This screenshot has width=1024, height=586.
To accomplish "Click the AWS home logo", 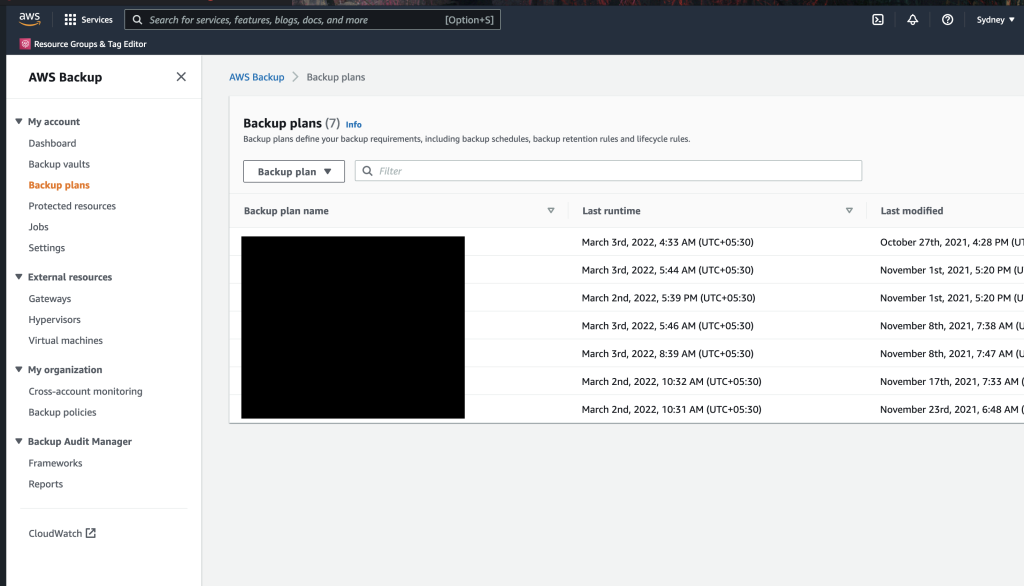I will 28,17.
